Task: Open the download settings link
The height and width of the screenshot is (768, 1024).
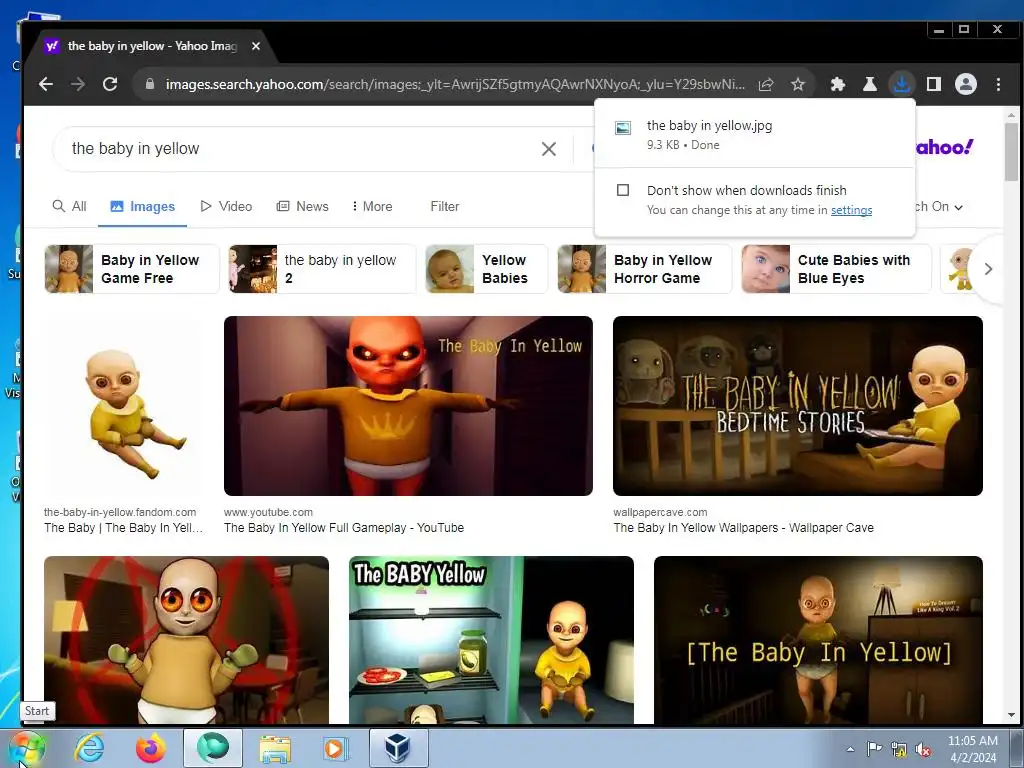Action: tap(852, 210)
